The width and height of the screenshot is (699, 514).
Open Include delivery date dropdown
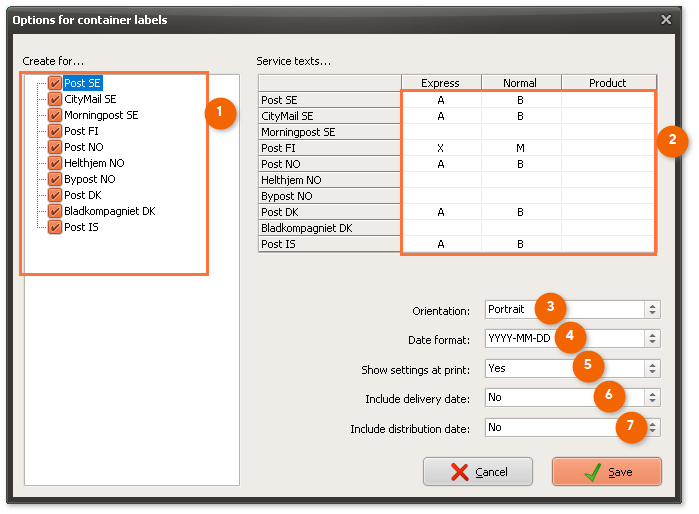click(573, 398)
